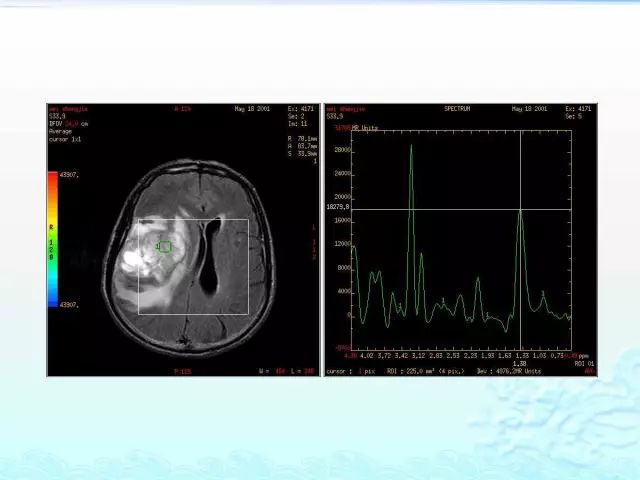Click the bright white tumor region
Viewport: 640px width, 480px height.
coord(131,260)
